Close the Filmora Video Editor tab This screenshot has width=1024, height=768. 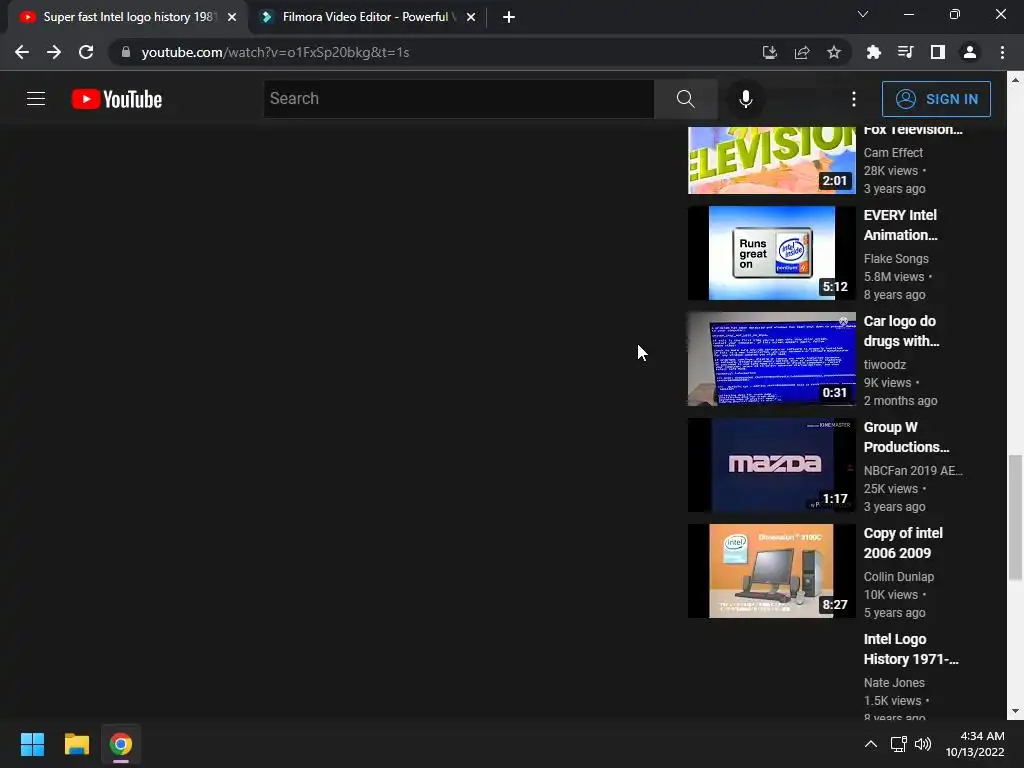pyautogui.click(x=471, y=17)
